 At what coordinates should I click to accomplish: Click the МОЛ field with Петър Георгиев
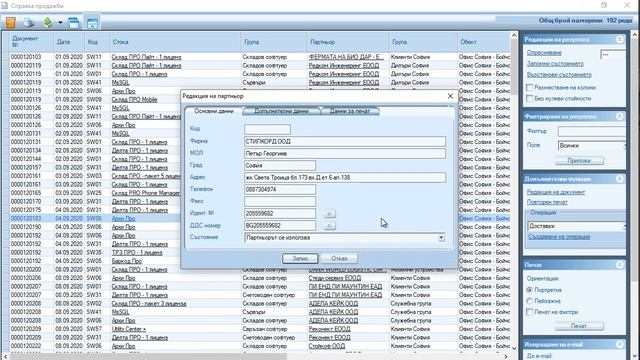(x=345, y=153)
